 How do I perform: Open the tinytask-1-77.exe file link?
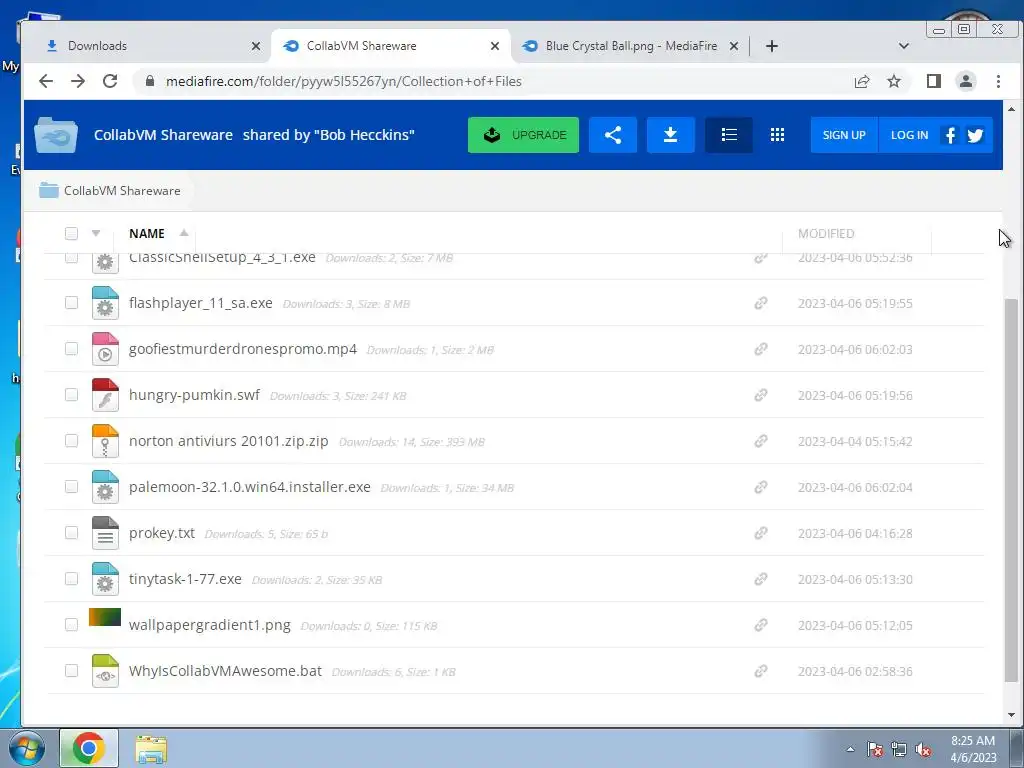pyautogui.click(x=185, y=579)
